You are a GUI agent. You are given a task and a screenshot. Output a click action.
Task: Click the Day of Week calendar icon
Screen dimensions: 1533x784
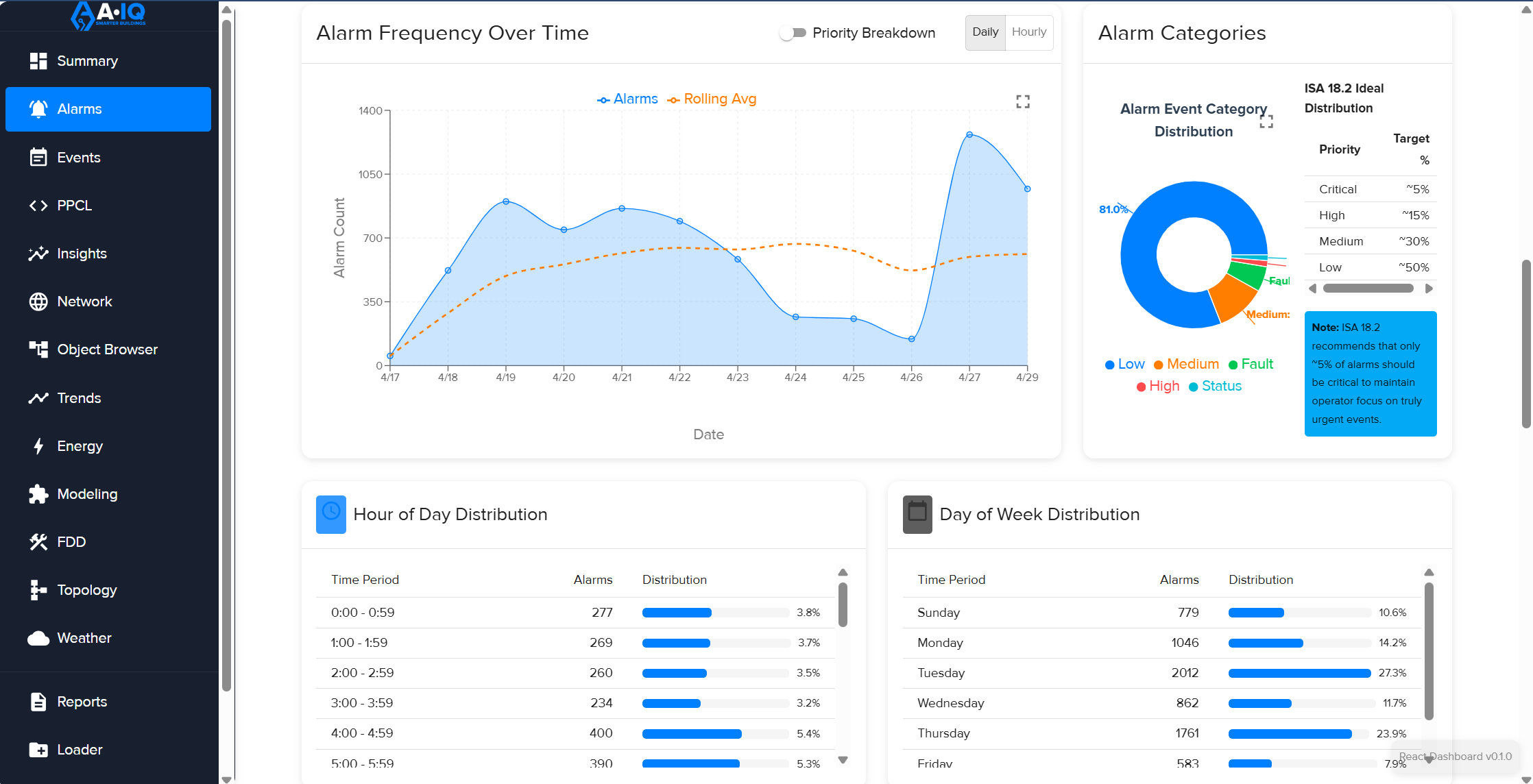coord(917,514)
